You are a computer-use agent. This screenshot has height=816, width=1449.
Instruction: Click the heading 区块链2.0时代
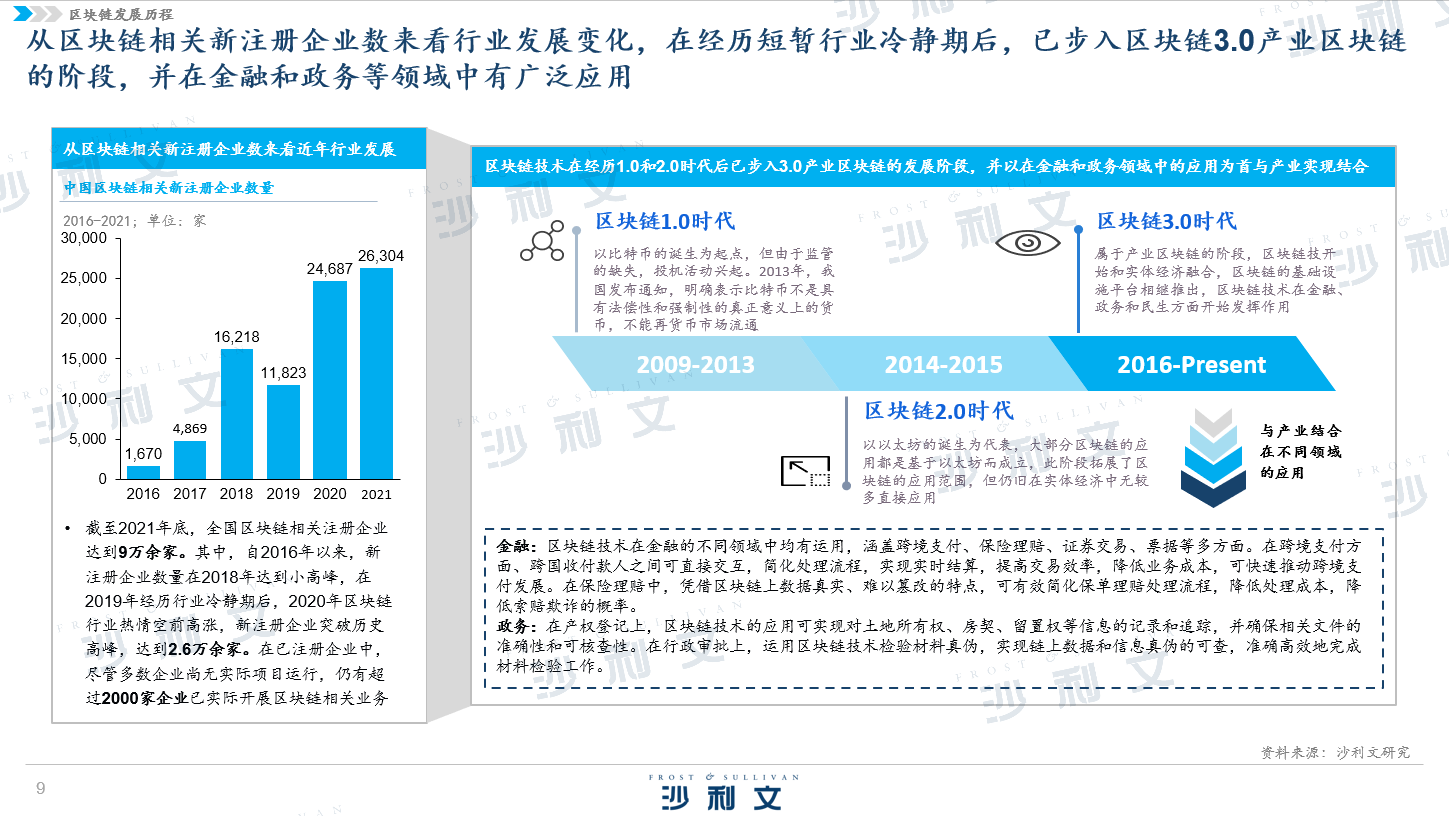939,410
